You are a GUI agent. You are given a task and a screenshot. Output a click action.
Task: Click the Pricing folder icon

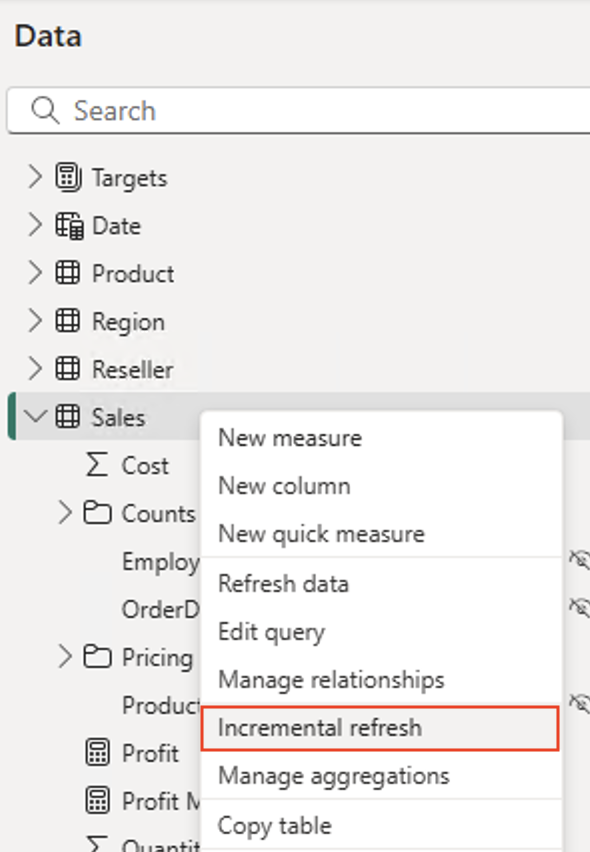point(97,656)
